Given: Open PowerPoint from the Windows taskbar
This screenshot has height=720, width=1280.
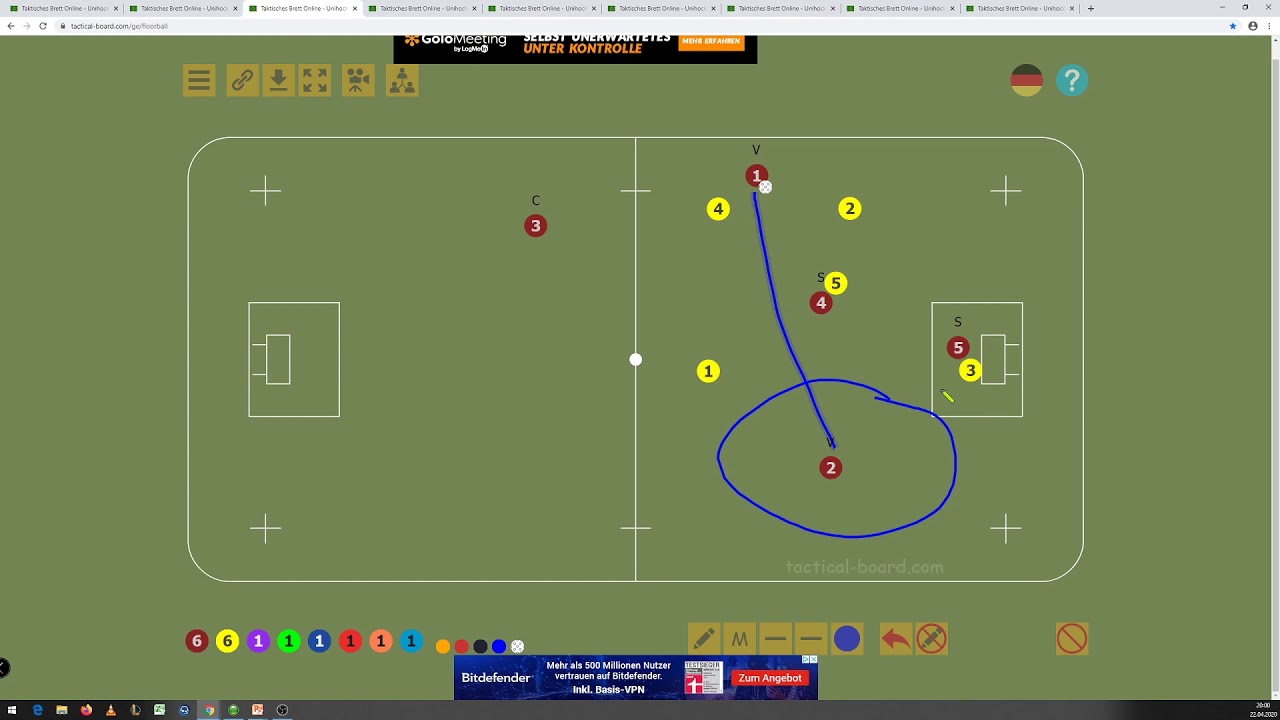Looking at the screenshot, I should pos(258,710).
